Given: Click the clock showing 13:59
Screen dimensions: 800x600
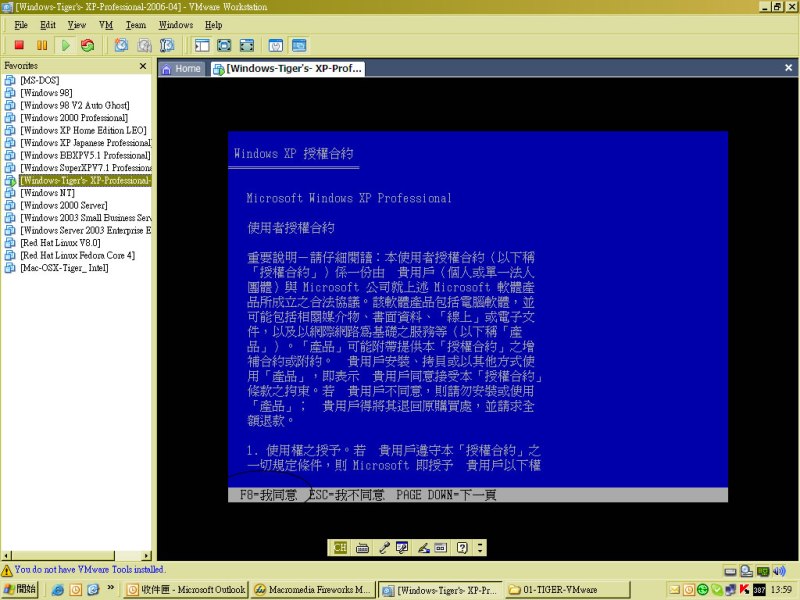Looking at the screenshot, I should tap(781, 590).
